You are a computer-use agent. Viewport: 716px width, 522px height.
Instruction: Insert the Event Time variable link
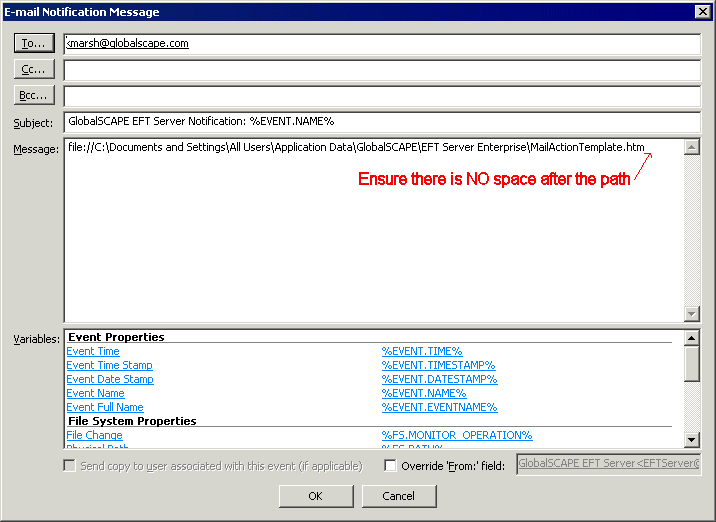click(93, 352)
